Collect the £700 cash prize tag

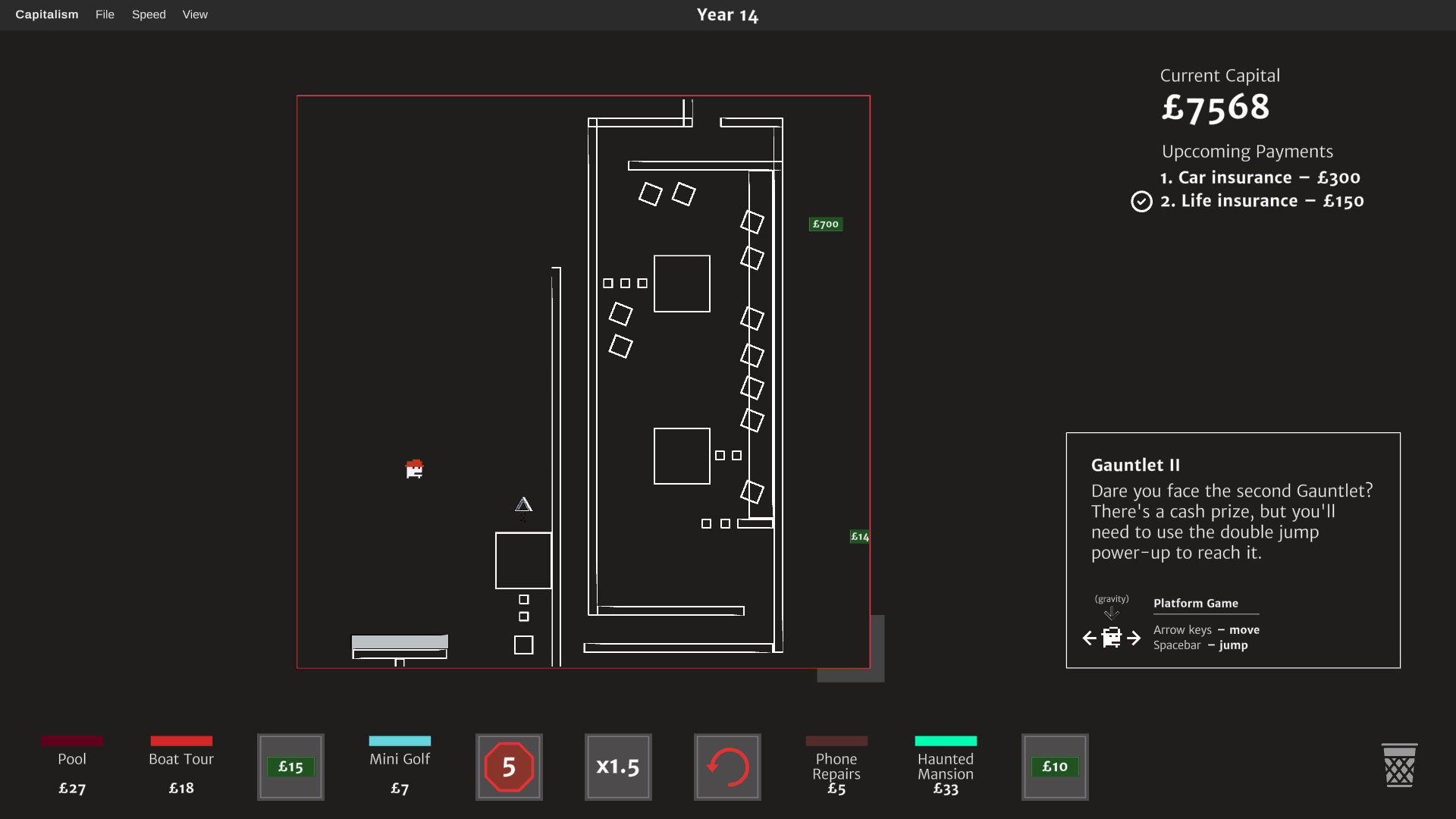click(826, 224)
